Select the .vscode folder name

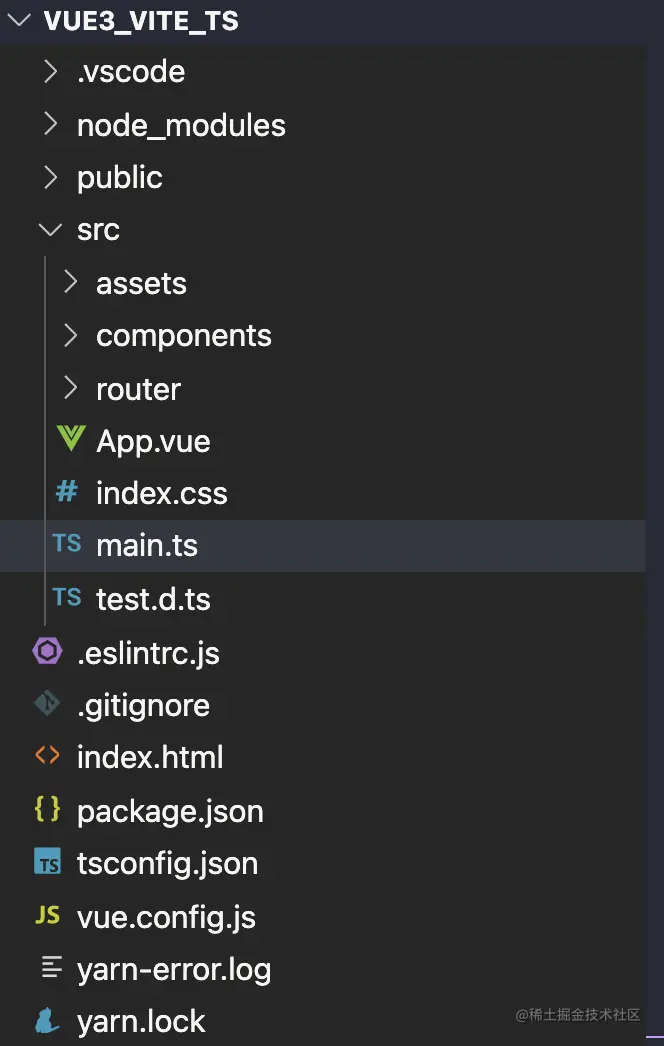pos(131,72)
